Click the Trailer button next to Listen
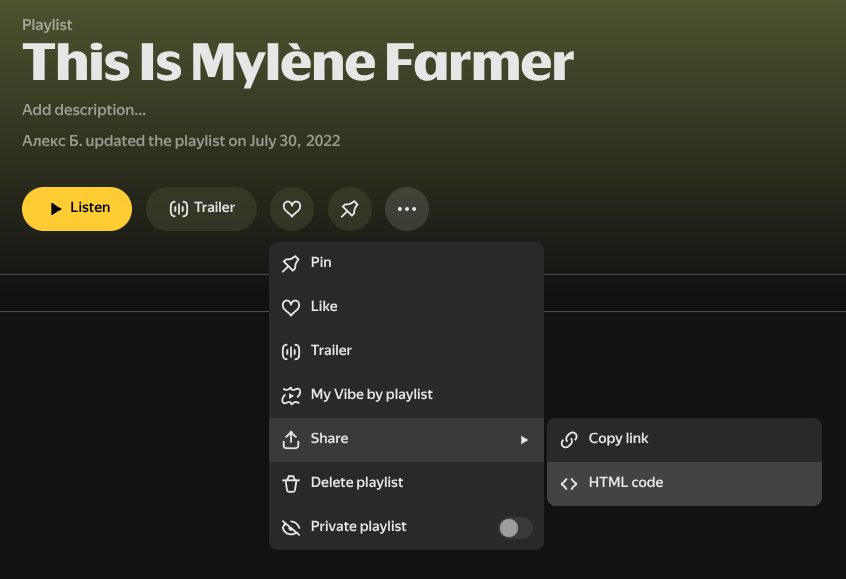Screen dimensions: 846x579 [201, 209]
